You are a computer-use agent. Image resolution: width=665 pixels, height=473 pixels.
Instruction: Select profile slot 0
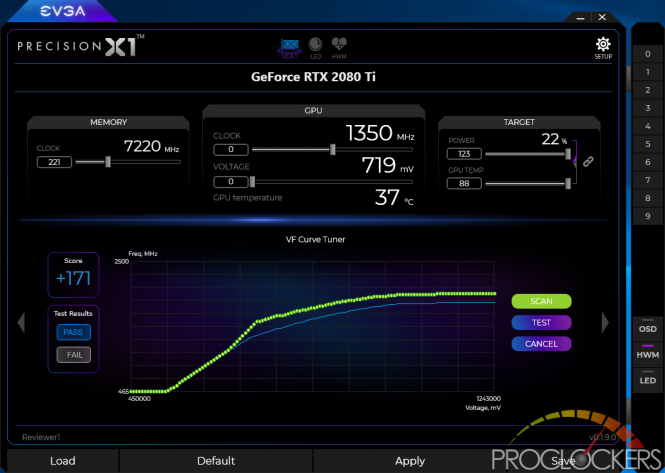tap(648, 54)
